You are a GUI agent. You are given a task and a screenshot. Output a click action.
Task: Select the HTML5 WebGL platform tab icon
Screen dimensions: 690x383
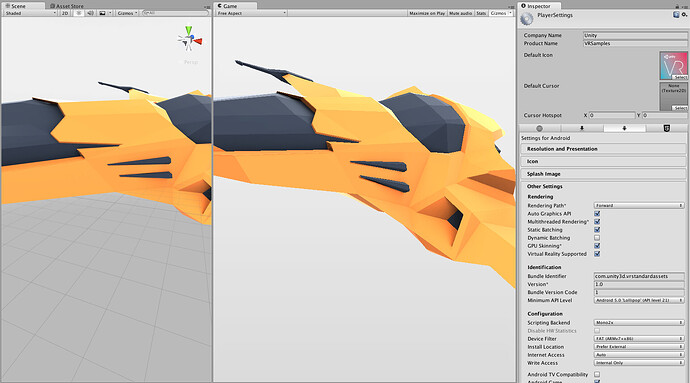(667, 128)
